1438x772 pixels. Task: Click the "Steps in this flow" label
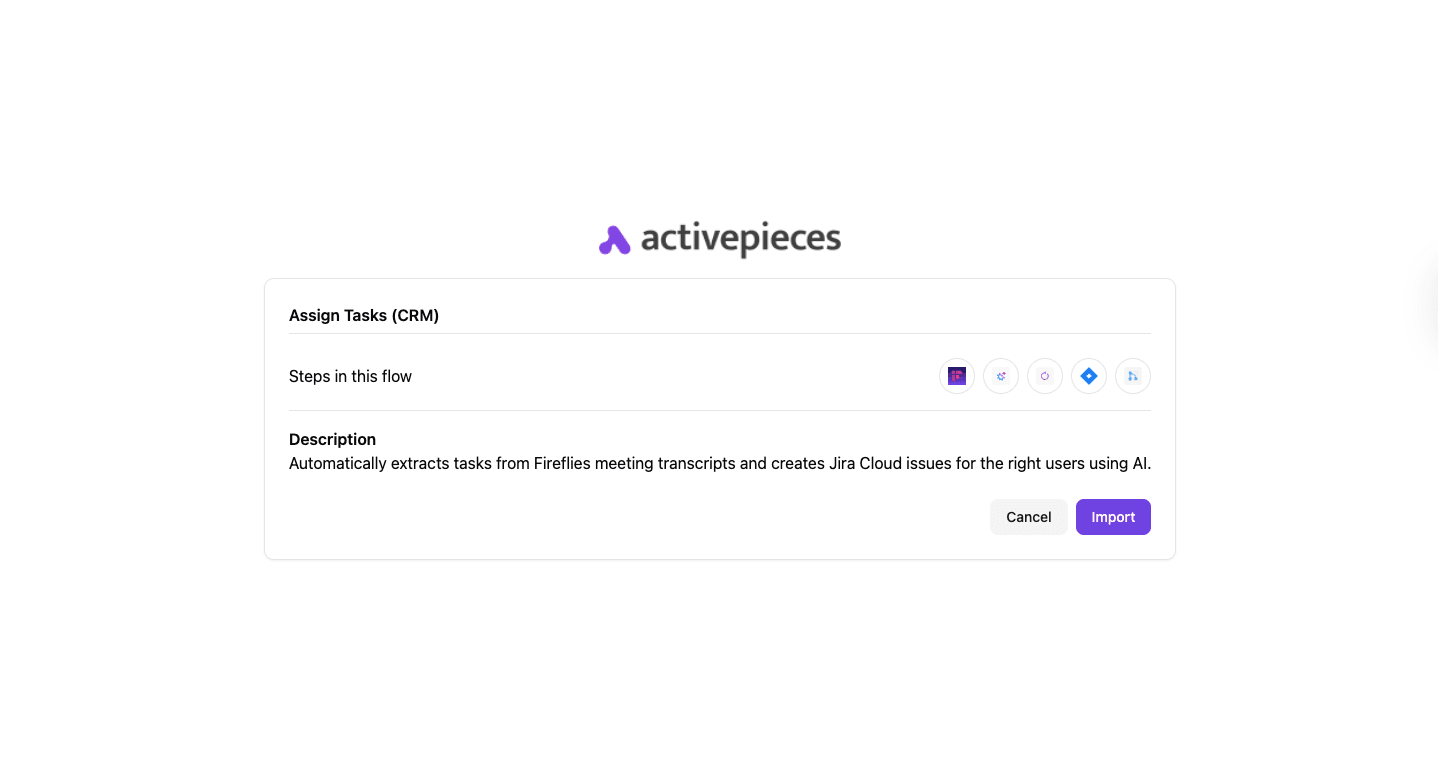[x=350, y=376]
